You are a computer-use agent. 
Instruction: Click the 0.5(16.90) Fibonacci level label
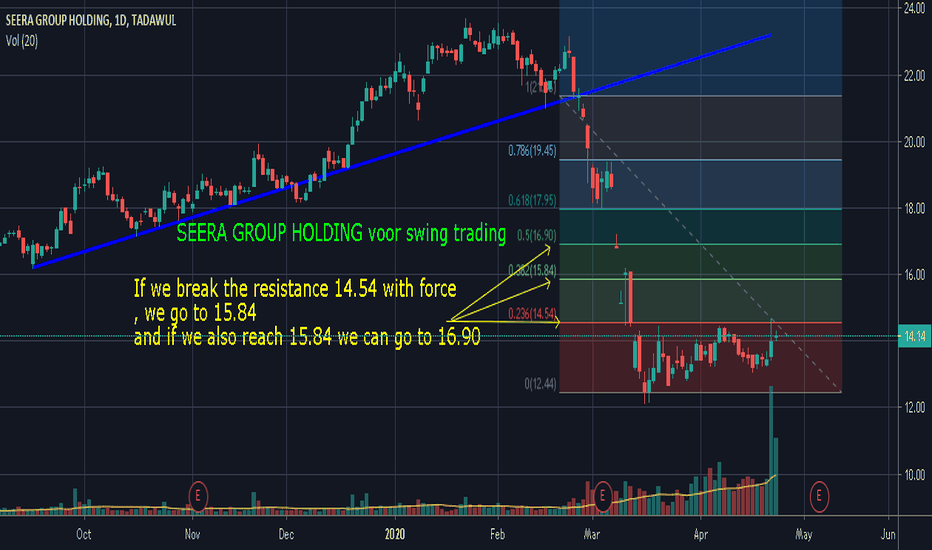[x=536, y=235]
